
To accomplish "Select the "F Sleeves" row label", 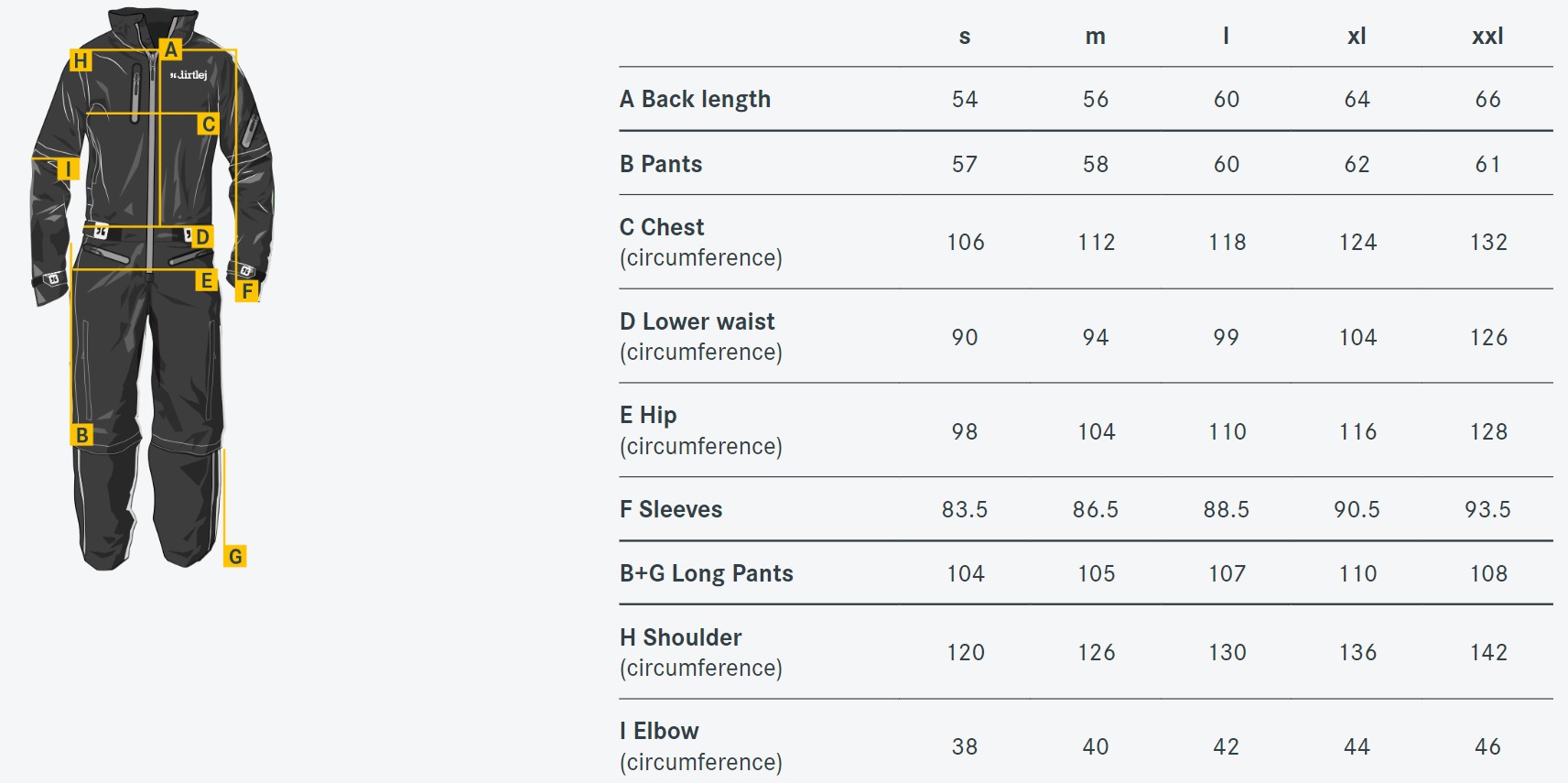I will point(671,509).
